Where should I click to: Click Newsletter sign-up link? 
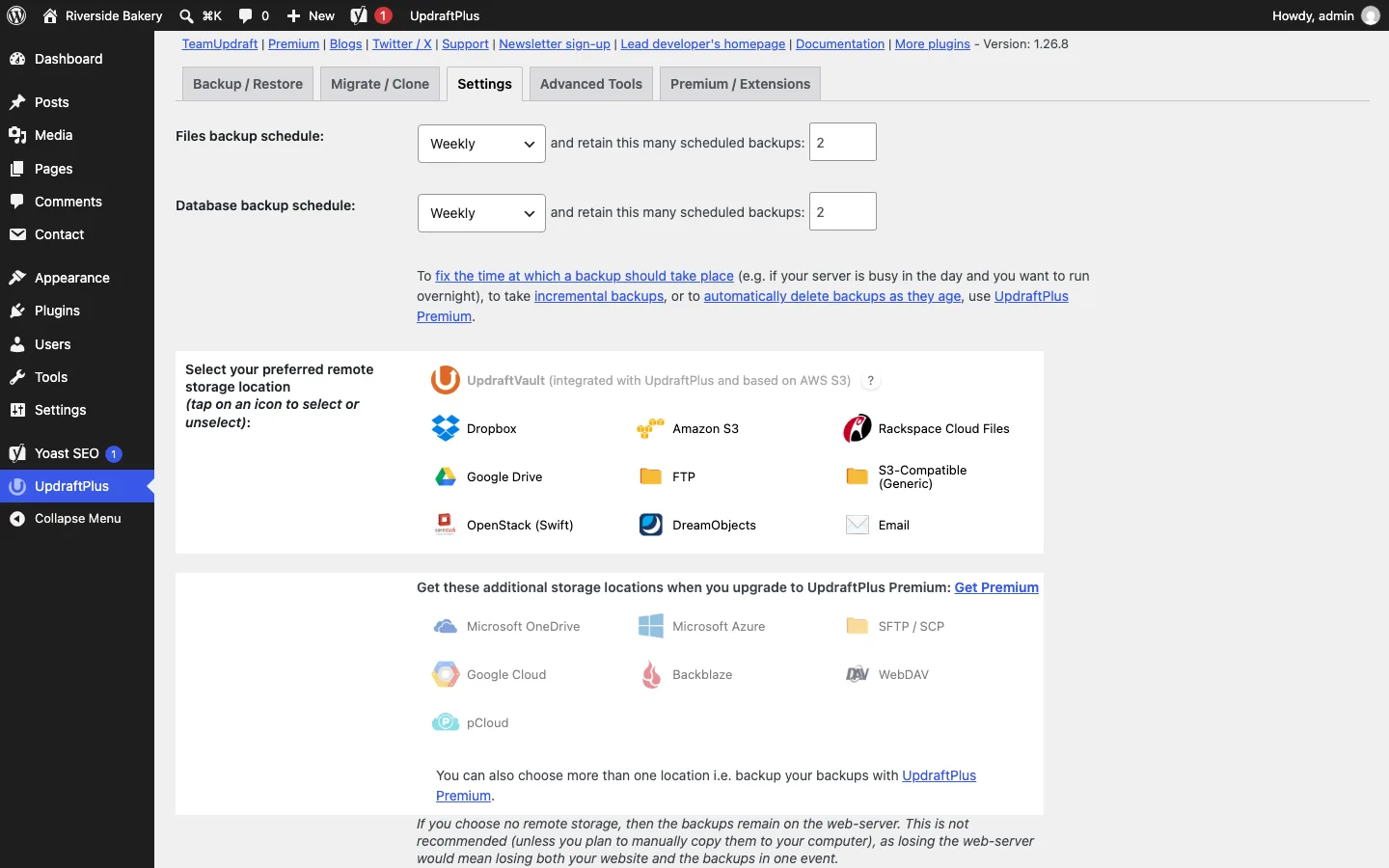[x=555, y=44]
